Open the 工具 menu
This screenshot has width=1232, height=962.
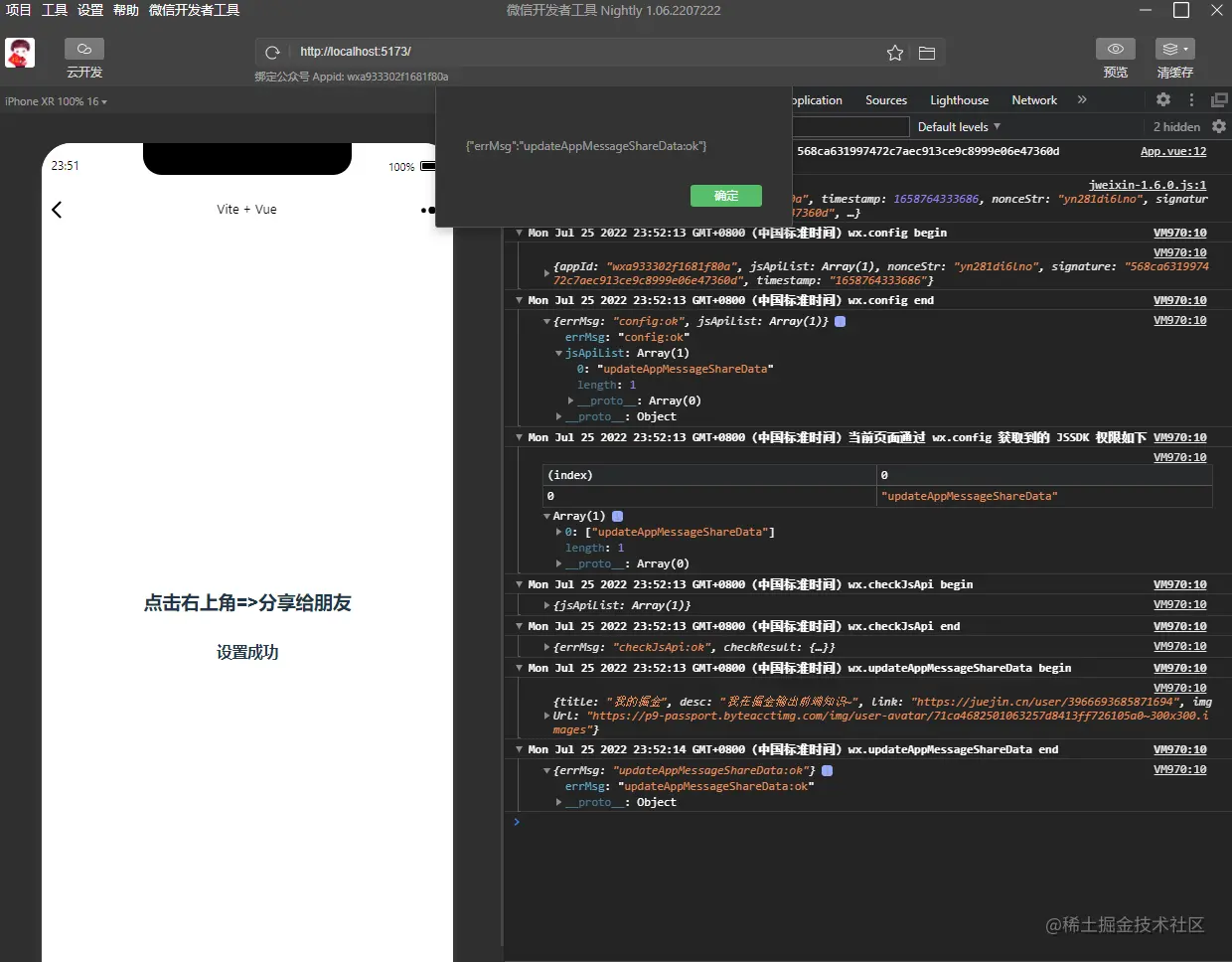(55, 10)
